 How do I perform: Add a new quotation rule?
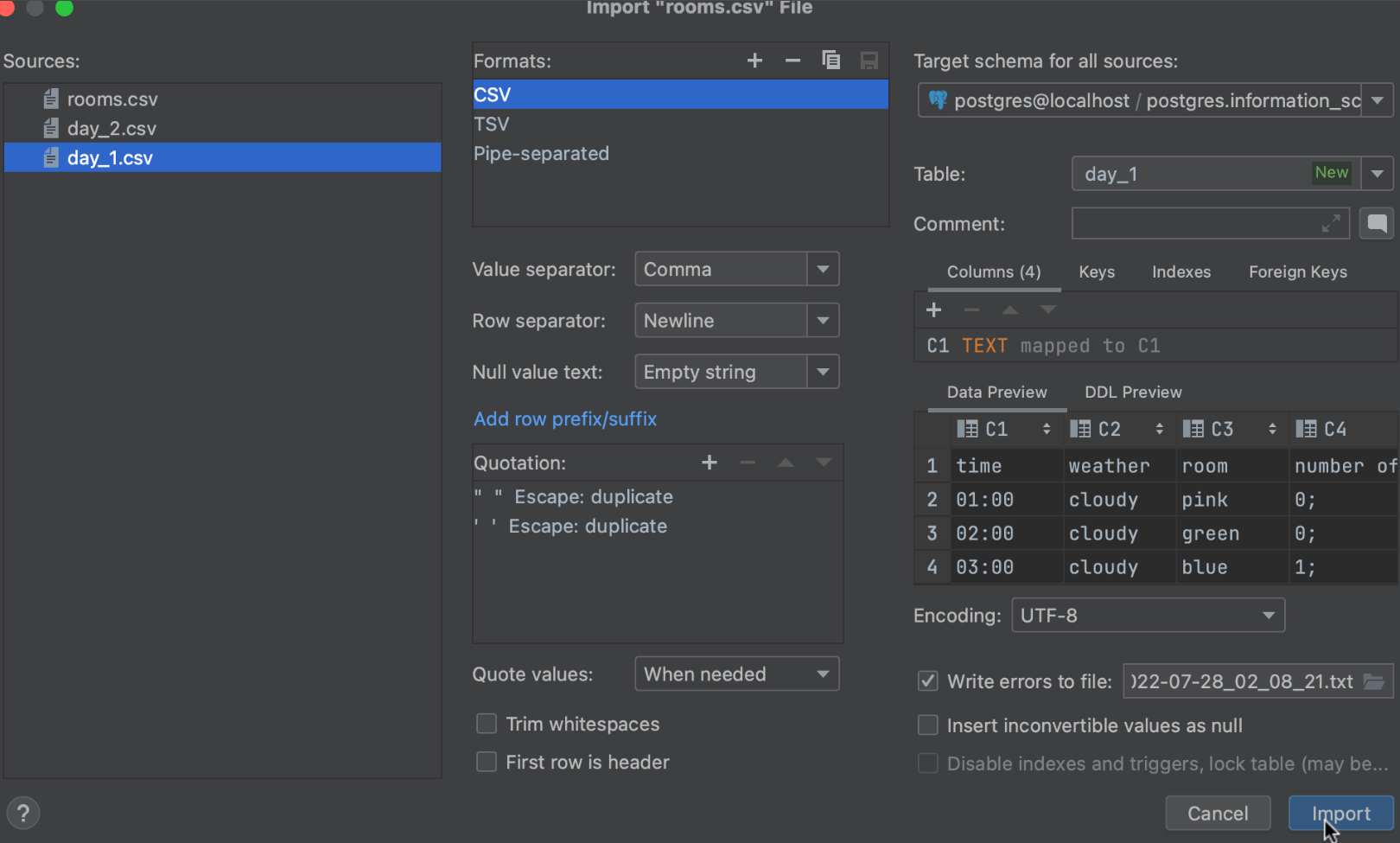[710, 463]
